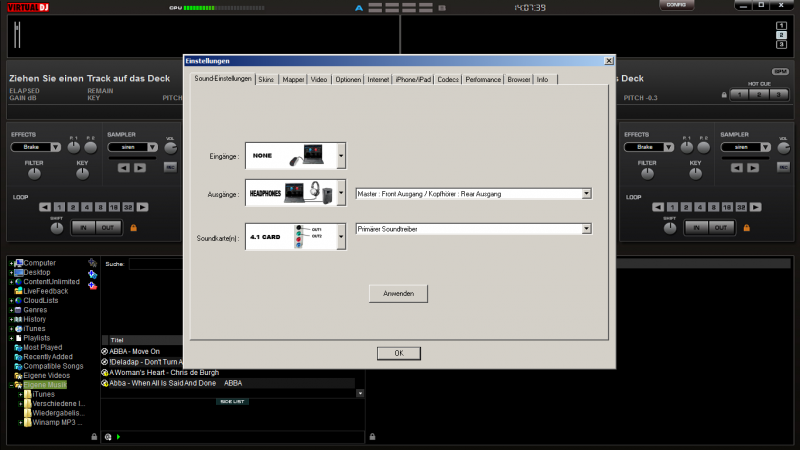
Task: Expand the Computer tree node
Action: (x=11, y=263)
